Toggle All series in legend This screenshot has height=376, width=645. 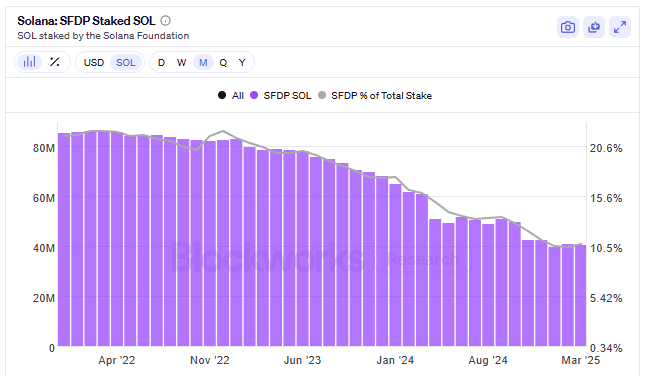coord(231,95)
